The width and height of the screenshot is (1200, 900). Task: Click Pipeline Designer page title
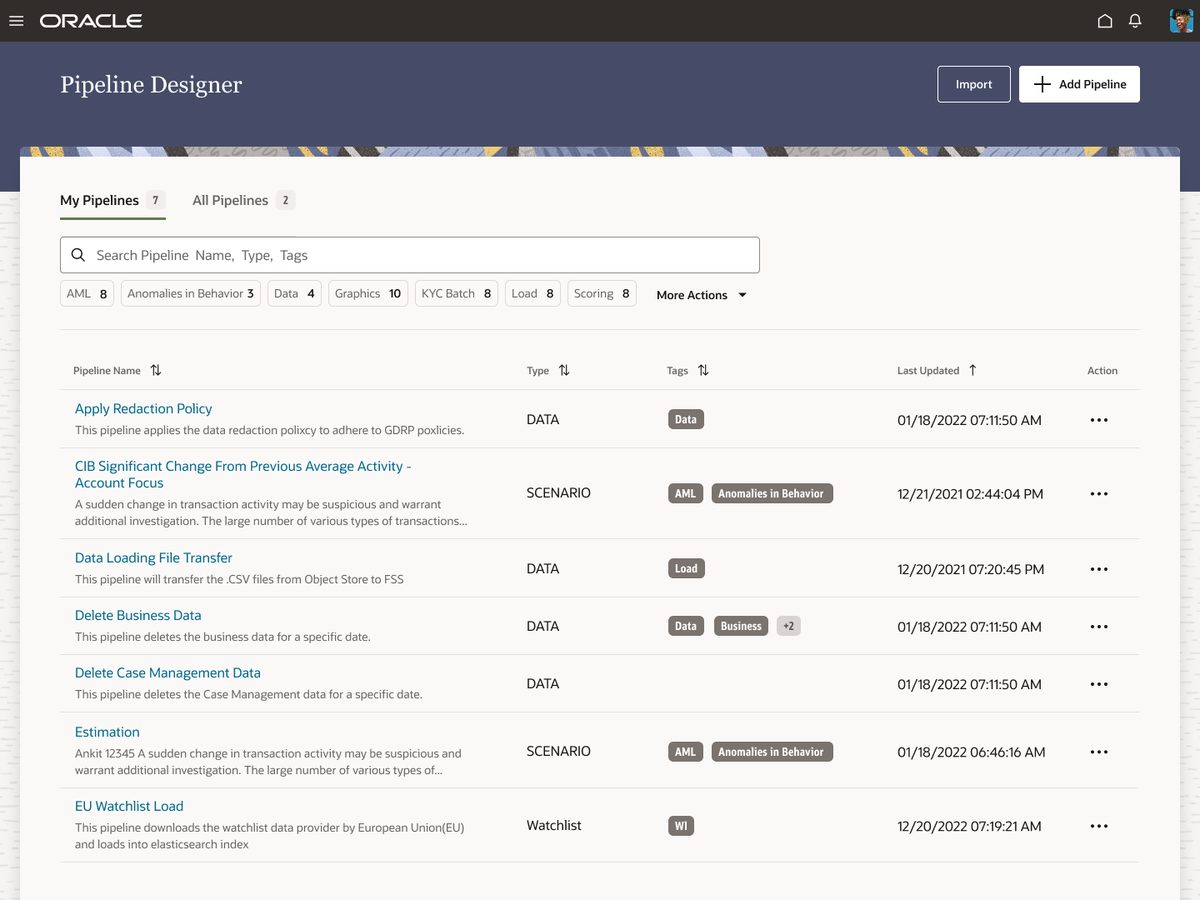pos(151,85)
